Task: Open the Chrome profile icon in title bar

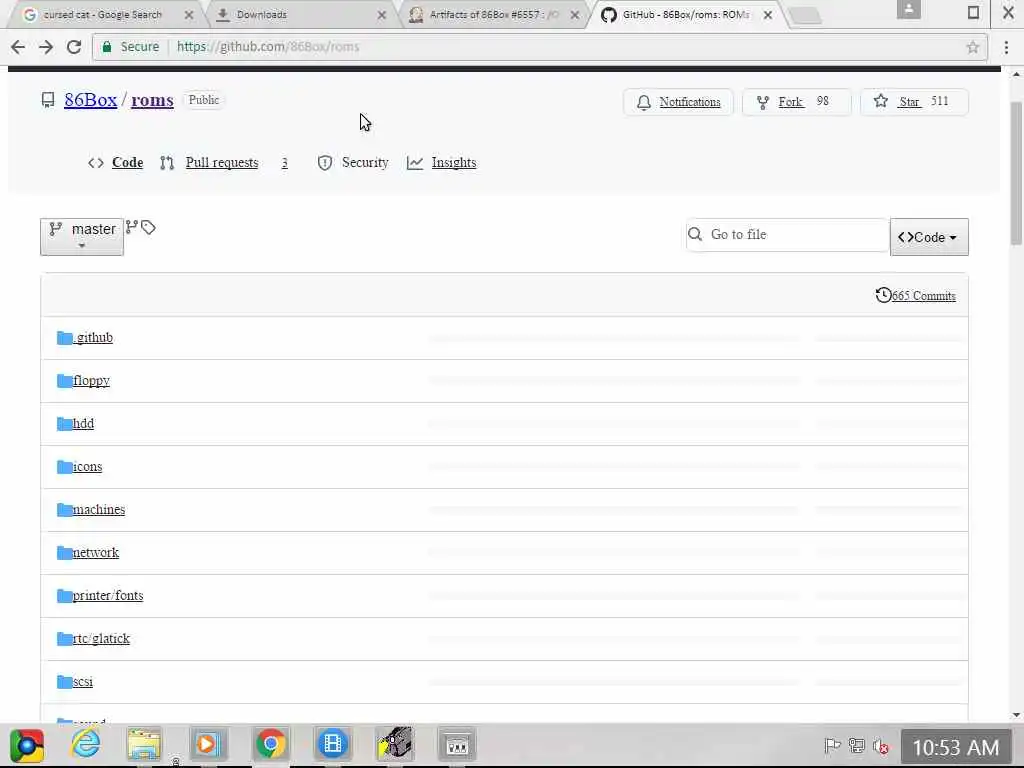Action: 908,9
